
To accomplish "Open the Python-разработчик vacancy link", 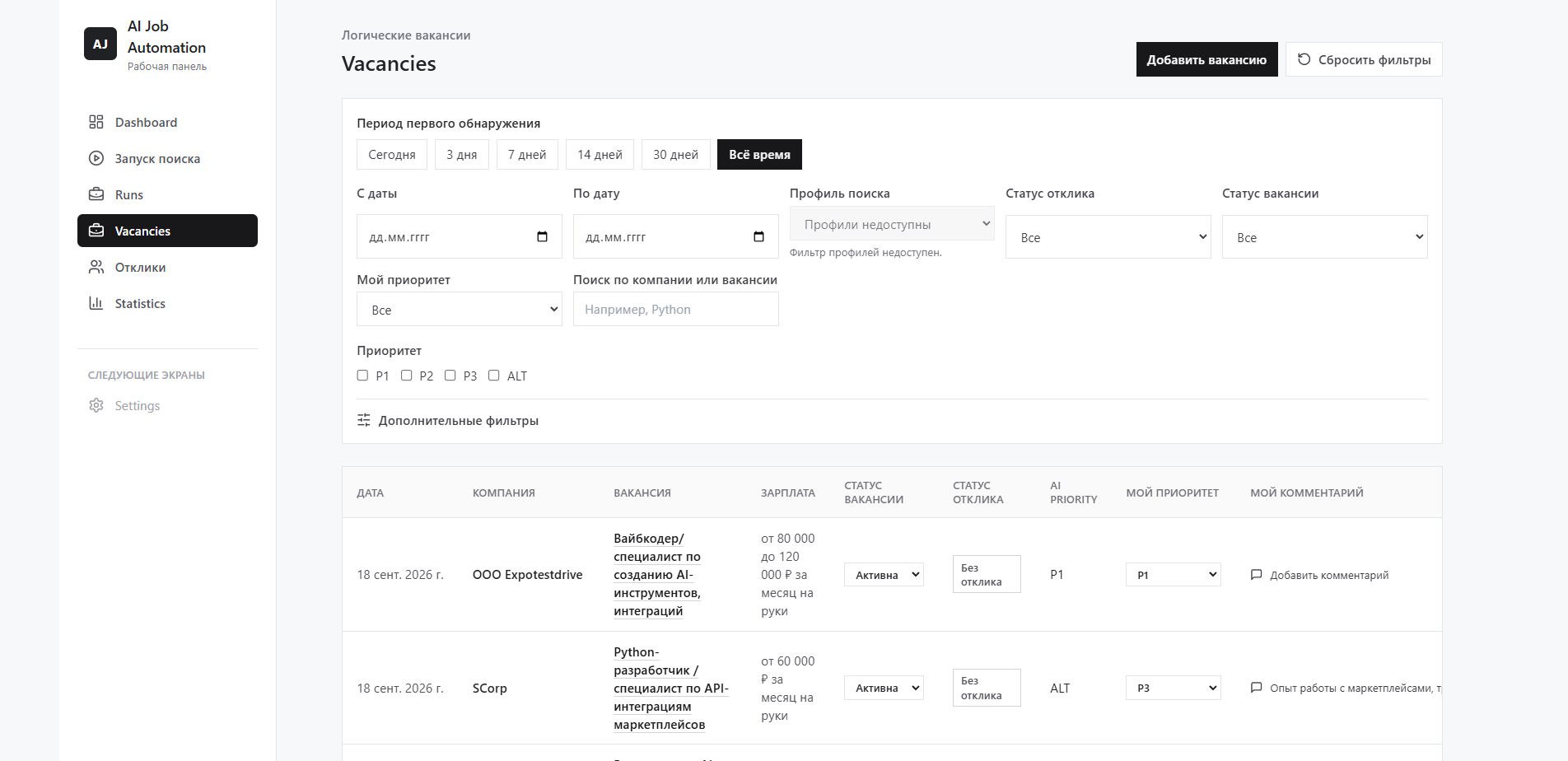I will pos(671,688).
